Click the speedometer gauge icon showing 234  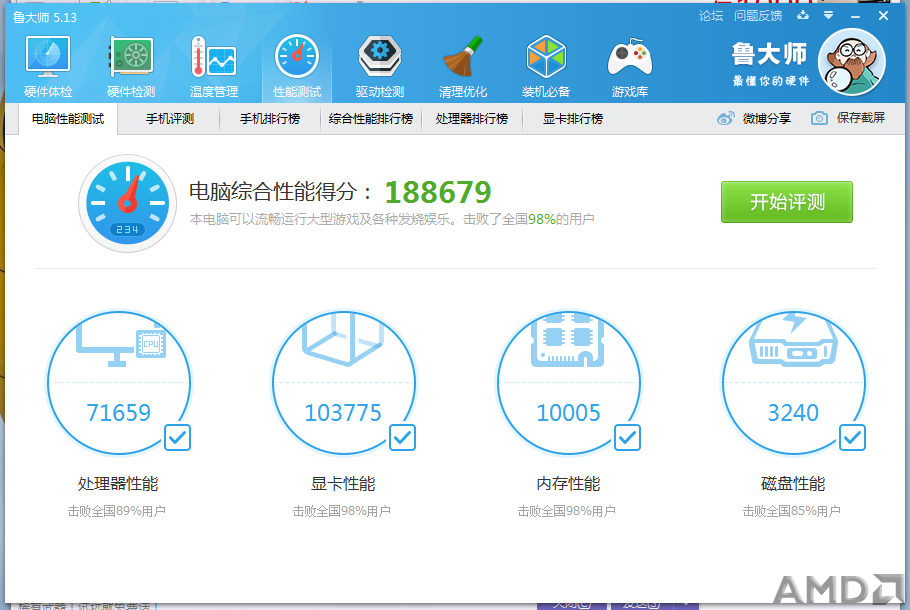(x=128, y=203)
